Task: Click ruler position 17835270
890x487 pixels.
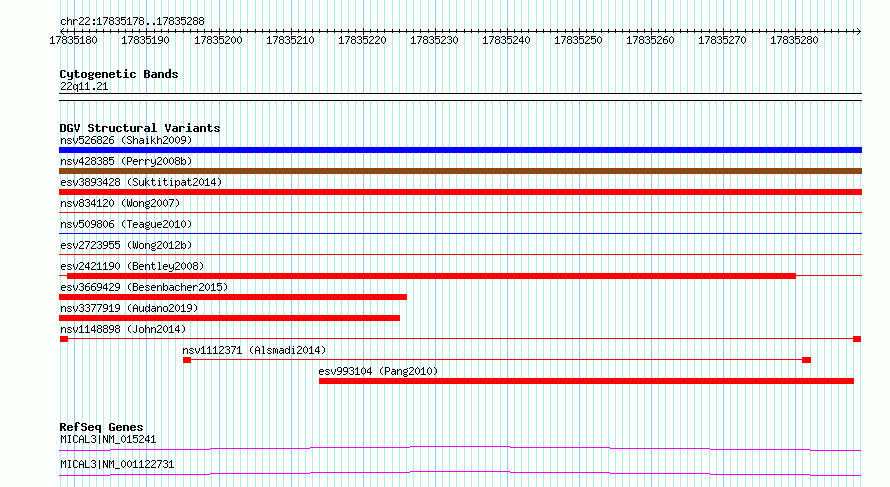Action: (x=723, y=40)
